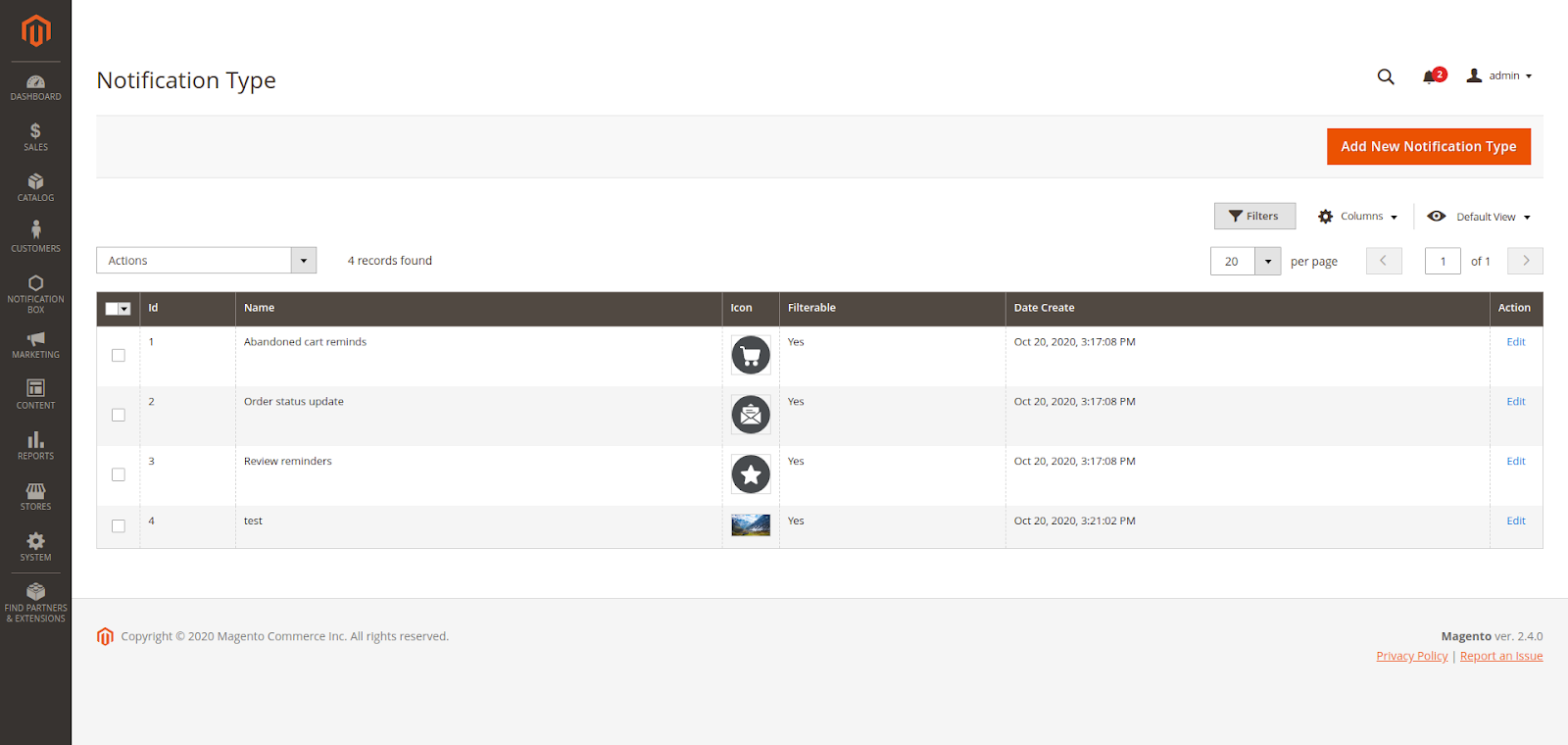
Task: Edit the Review reminders notification type
Action: click(x=1516, y=462)
